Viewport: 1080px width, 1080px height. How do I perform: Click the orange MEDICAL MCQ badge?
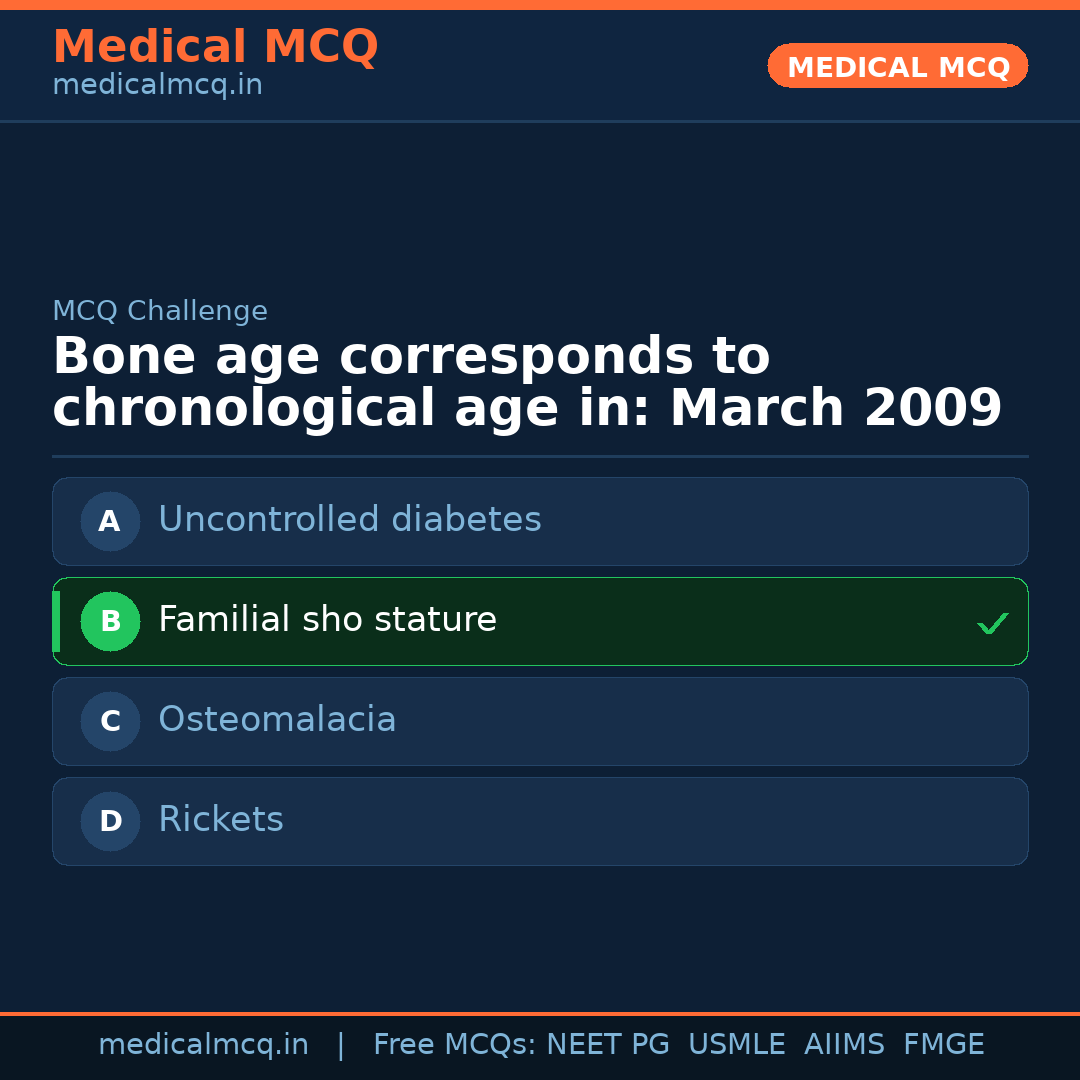898,66
